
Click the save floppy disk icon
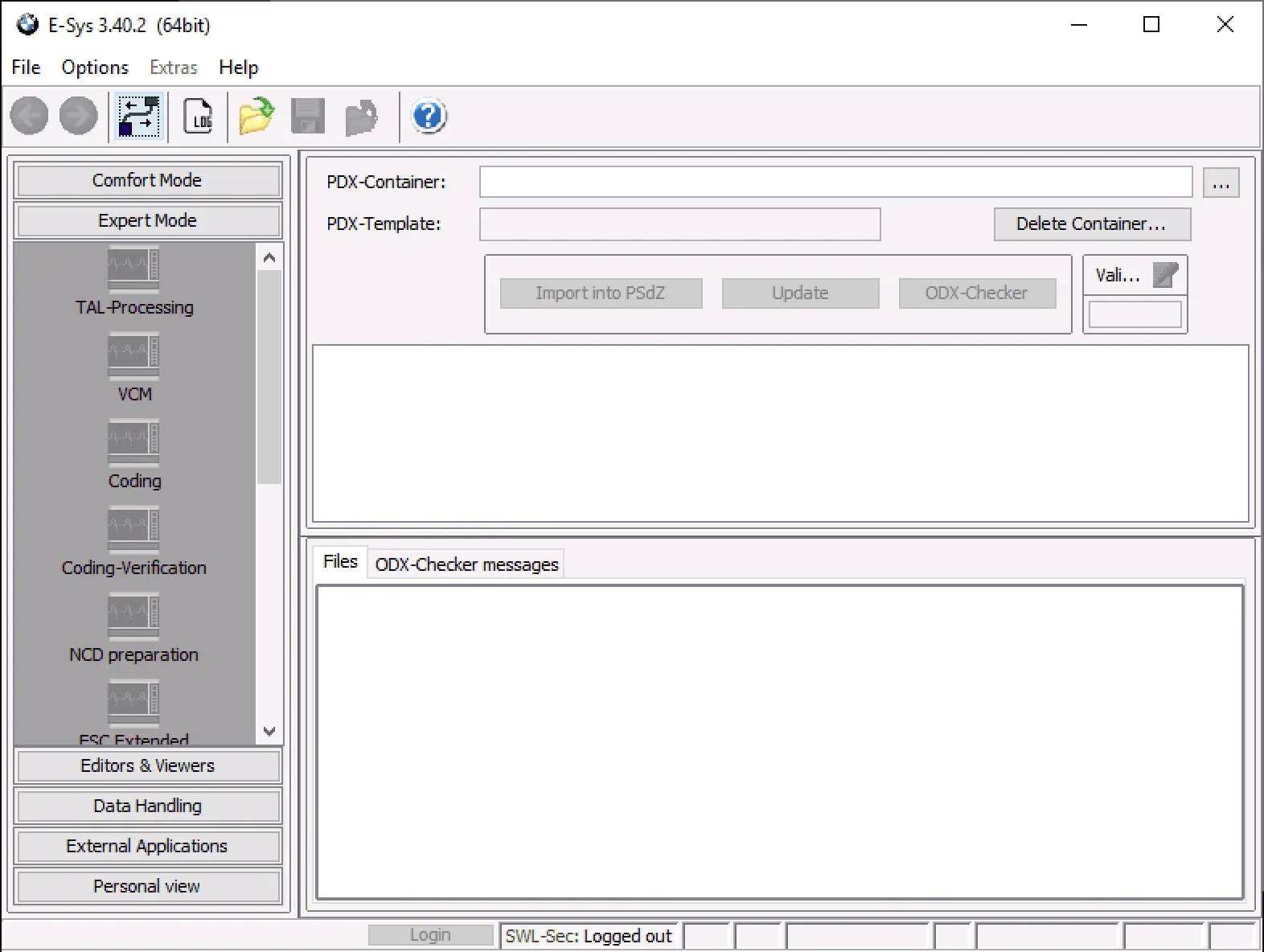308,117
